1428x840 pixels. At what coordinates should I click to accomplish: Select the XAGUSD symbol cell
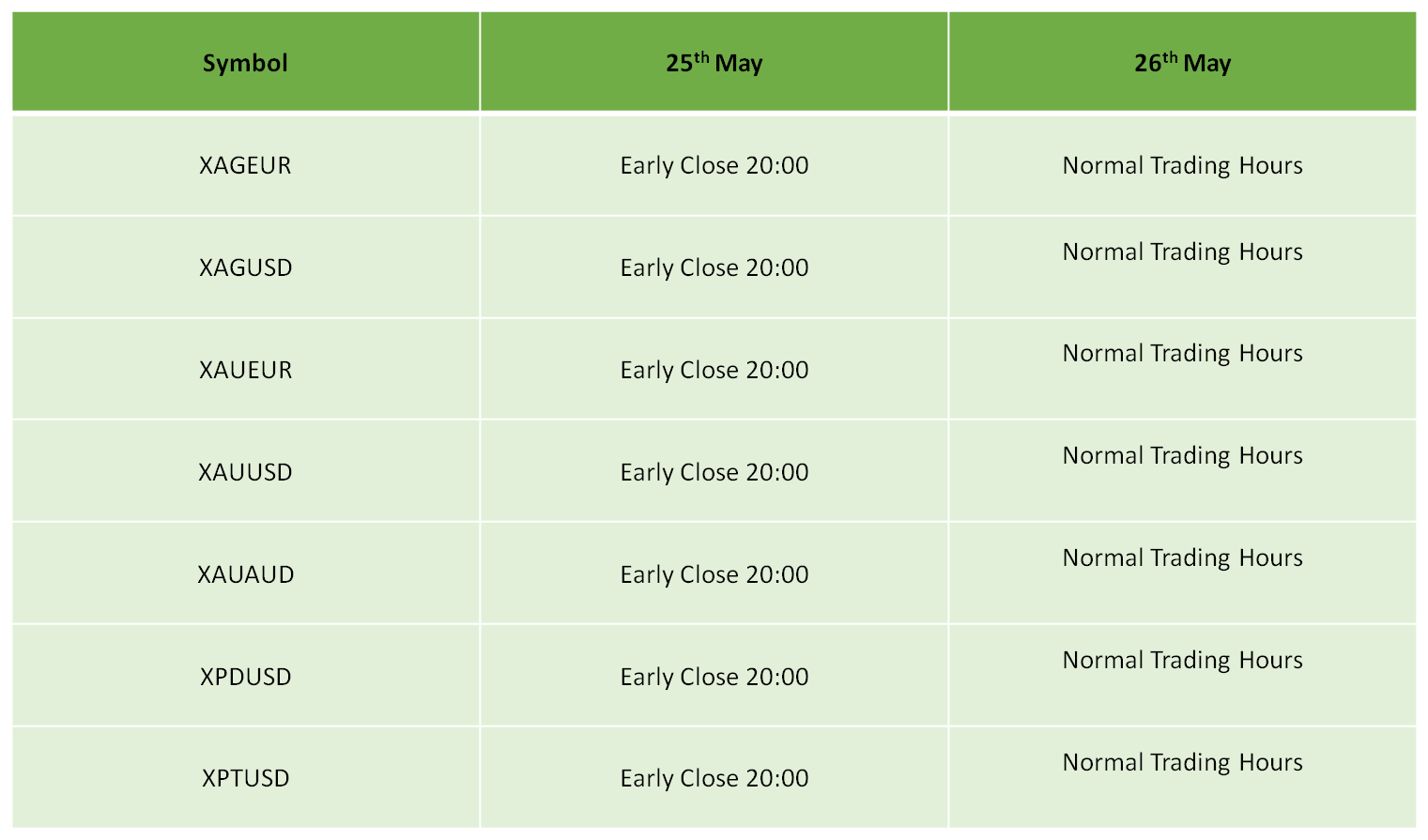coord(245,267)
